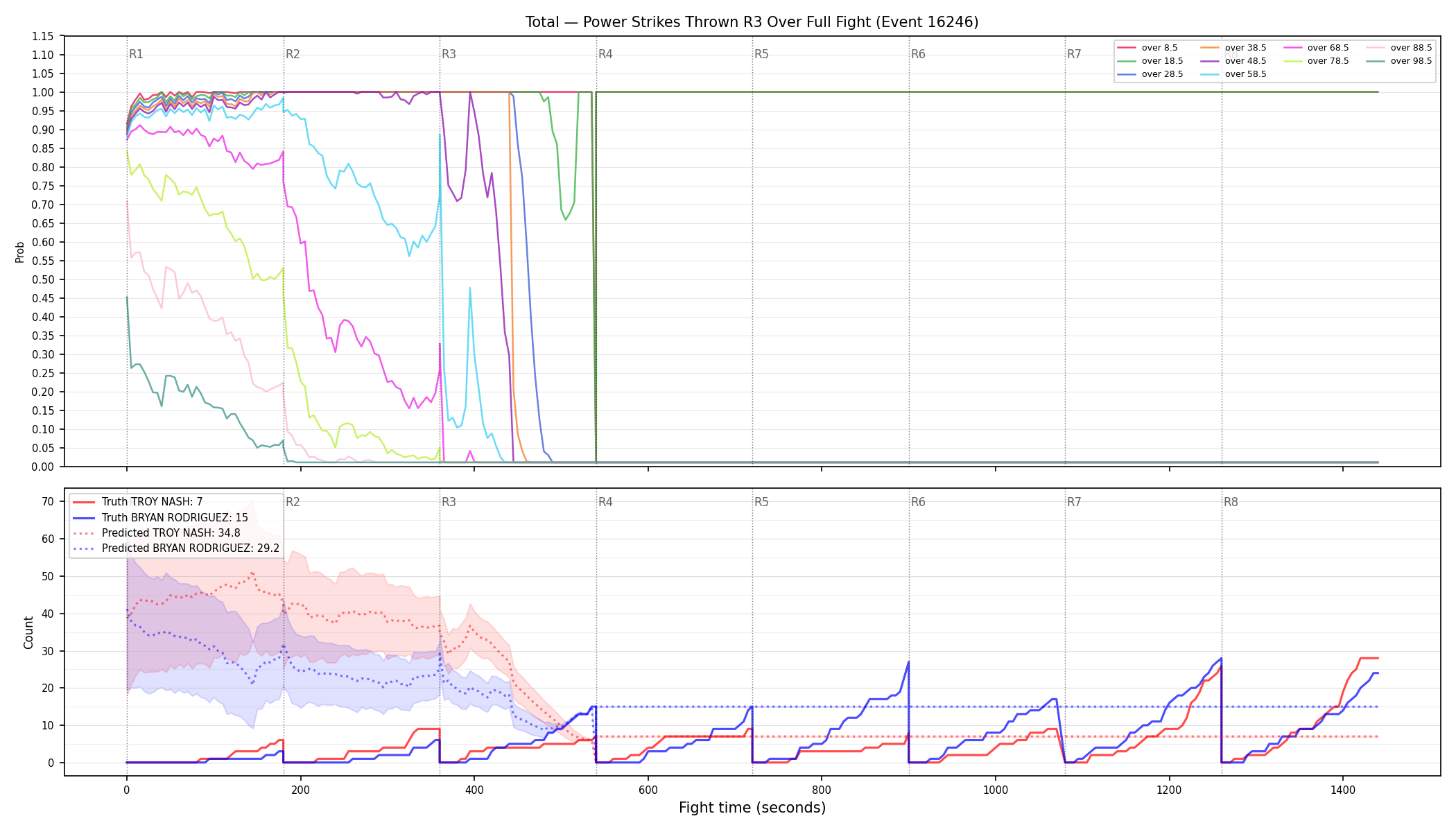
Task: Click the R6 round label in Count chart
Action: pyautogui.click(x=918, y=502)
